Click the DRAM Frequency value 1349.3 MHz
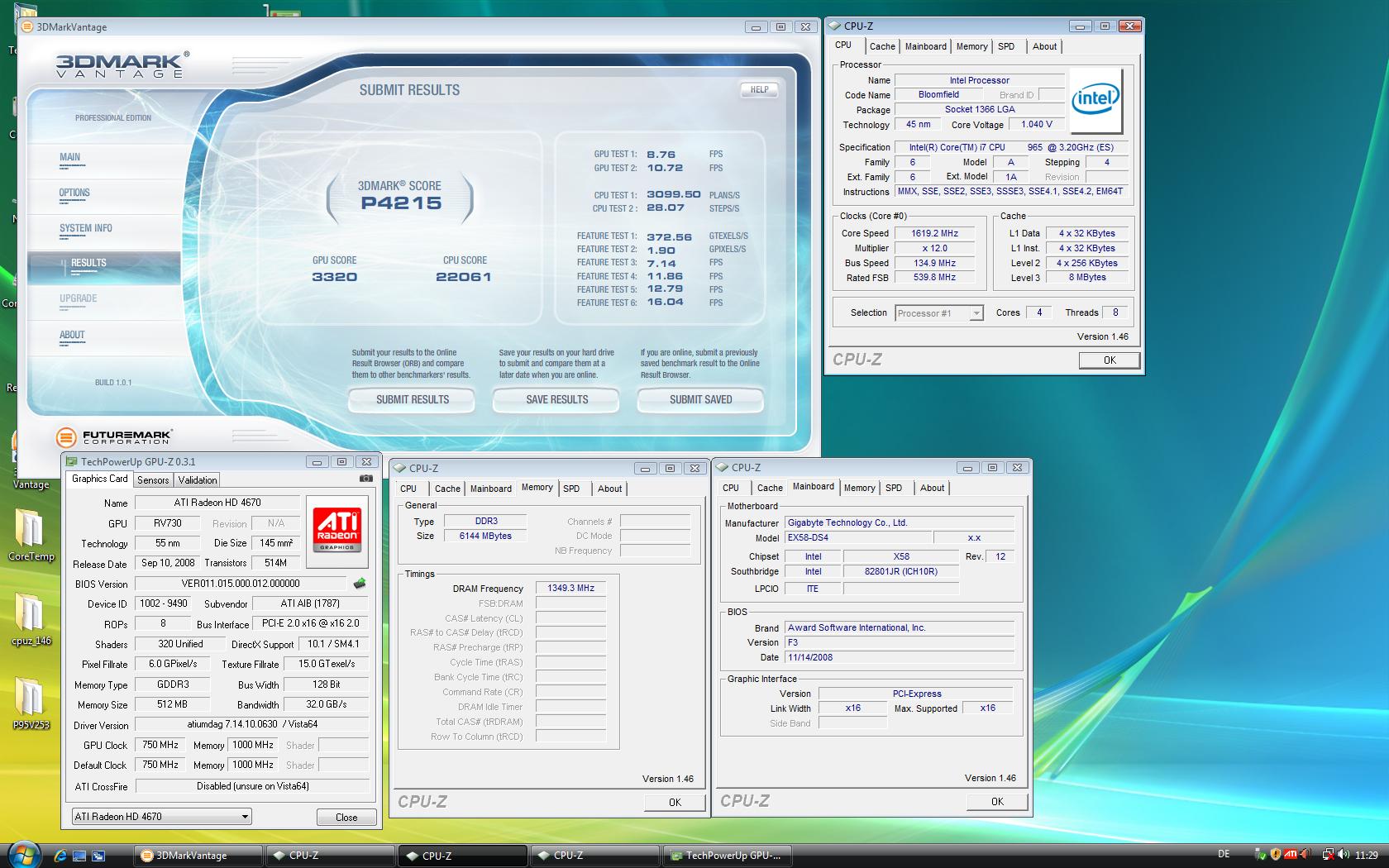Screen dimensions: 1389x868 point(570,589)
